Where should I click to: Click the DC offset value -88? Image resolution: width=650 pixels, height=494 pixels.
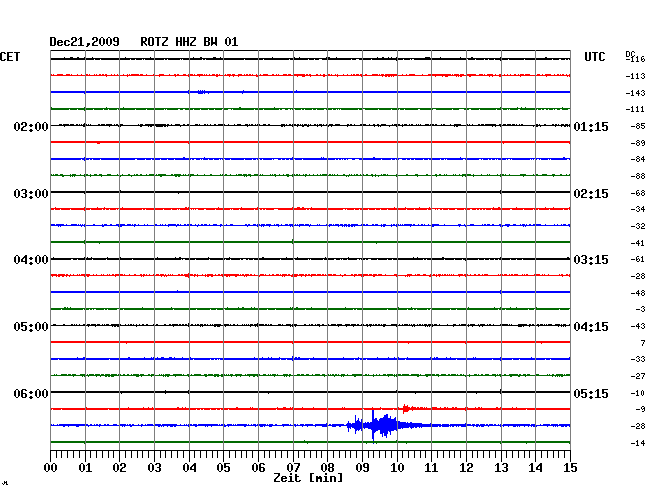point(638,176)
